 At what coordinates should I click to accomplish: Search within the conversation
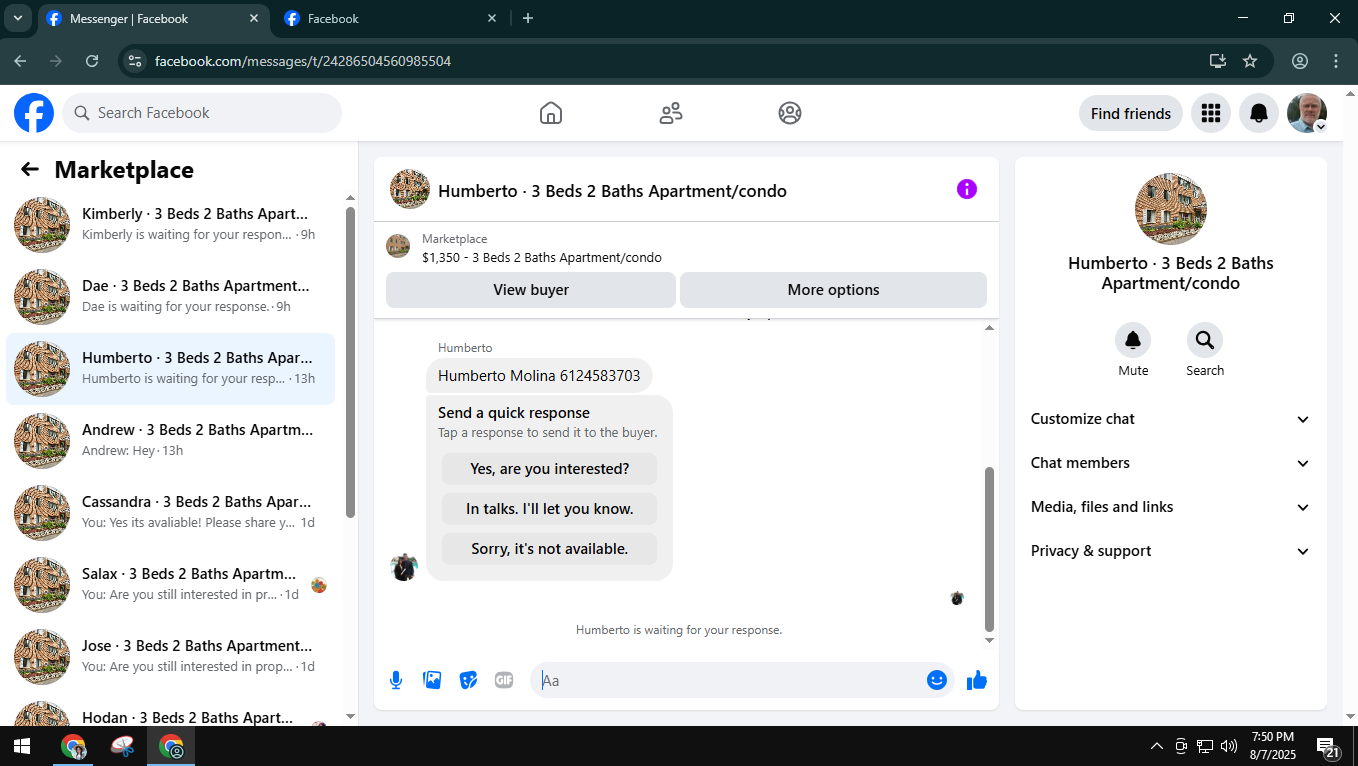(x=1205, y=340)
